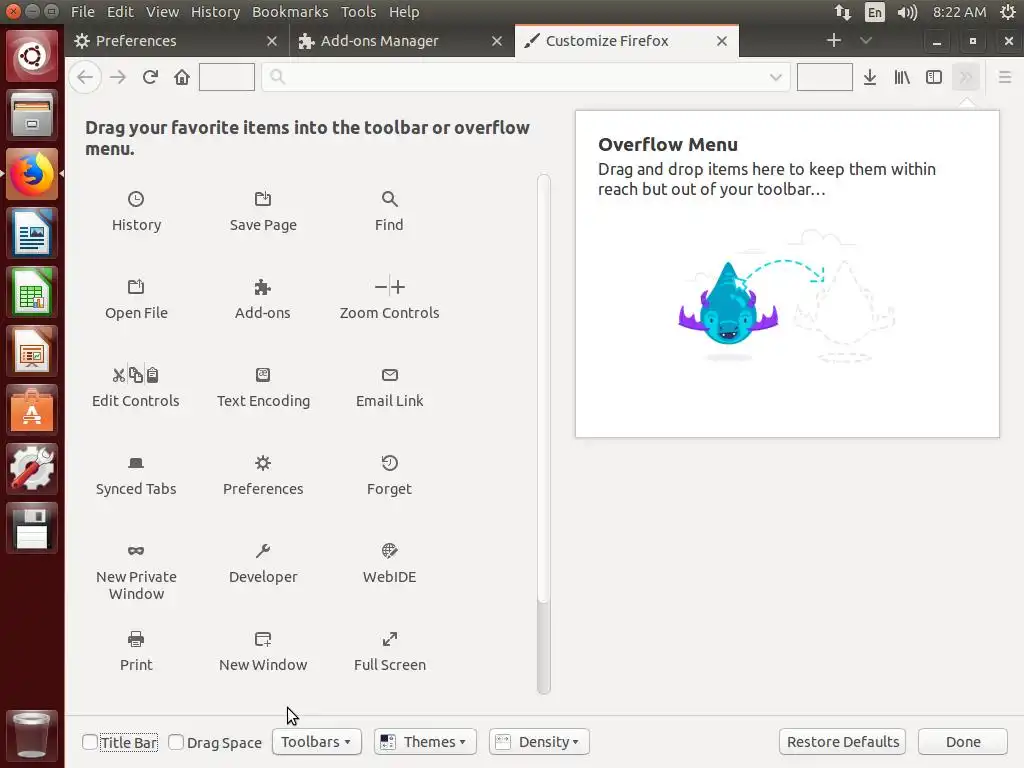Image resolution: width=1024 pixels, height=768 pixels.
Task: Click the Library books icon in toolbar
Action: tap(902, 77)
